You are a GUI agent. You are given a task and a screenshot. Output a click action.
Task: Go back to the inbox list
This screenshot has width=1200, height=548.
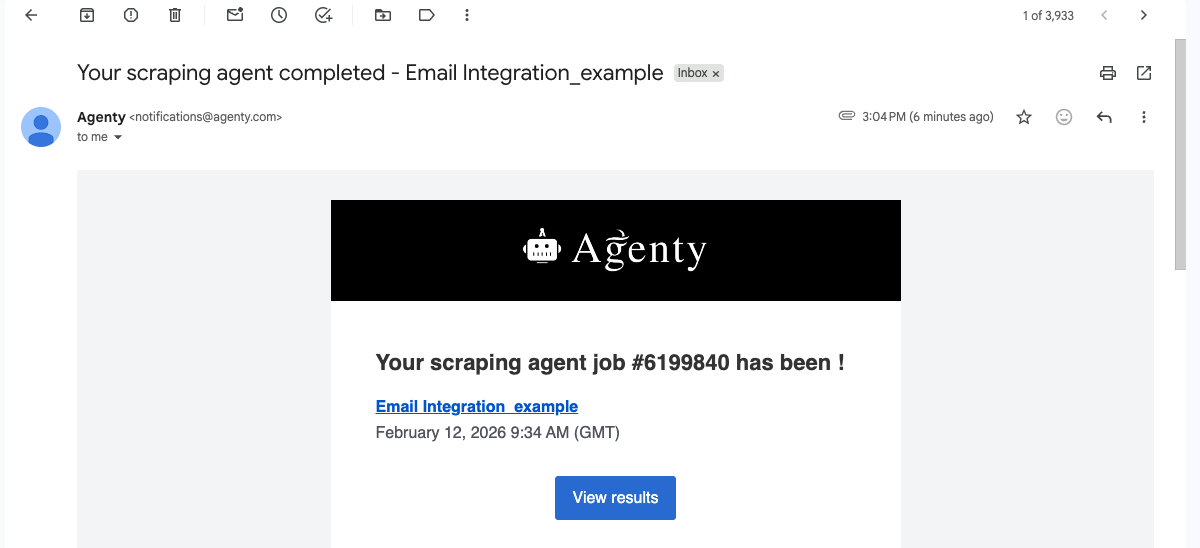(31, 15)
